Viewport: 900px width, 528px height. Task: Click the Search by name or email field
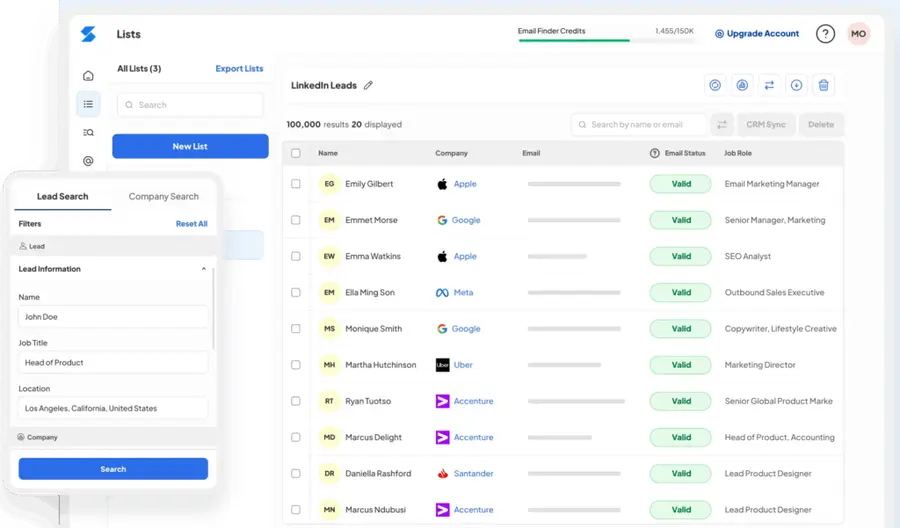(x=638, y=125)
